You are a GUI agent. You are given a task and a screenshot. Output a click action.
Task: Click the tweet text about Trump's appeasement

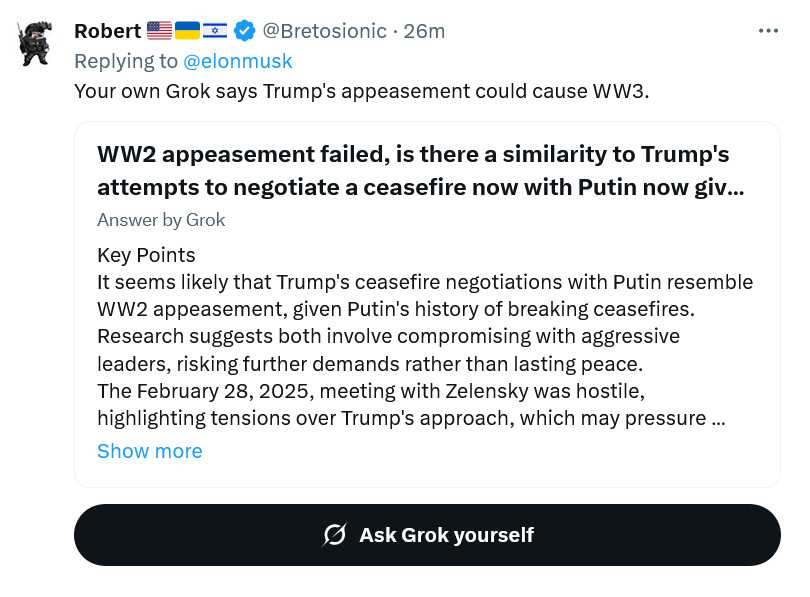[x=362, y=91]
